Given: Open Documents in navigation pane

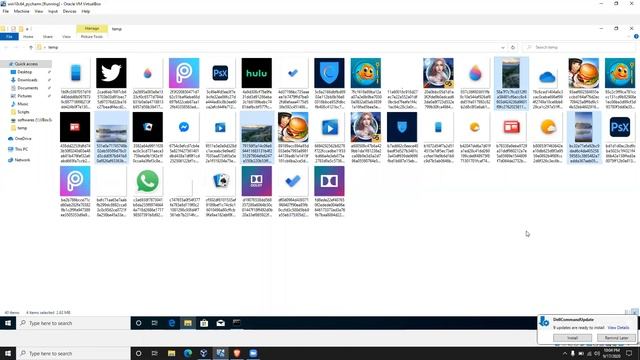Looking at the screenshot, I should [x=27, y=88].
